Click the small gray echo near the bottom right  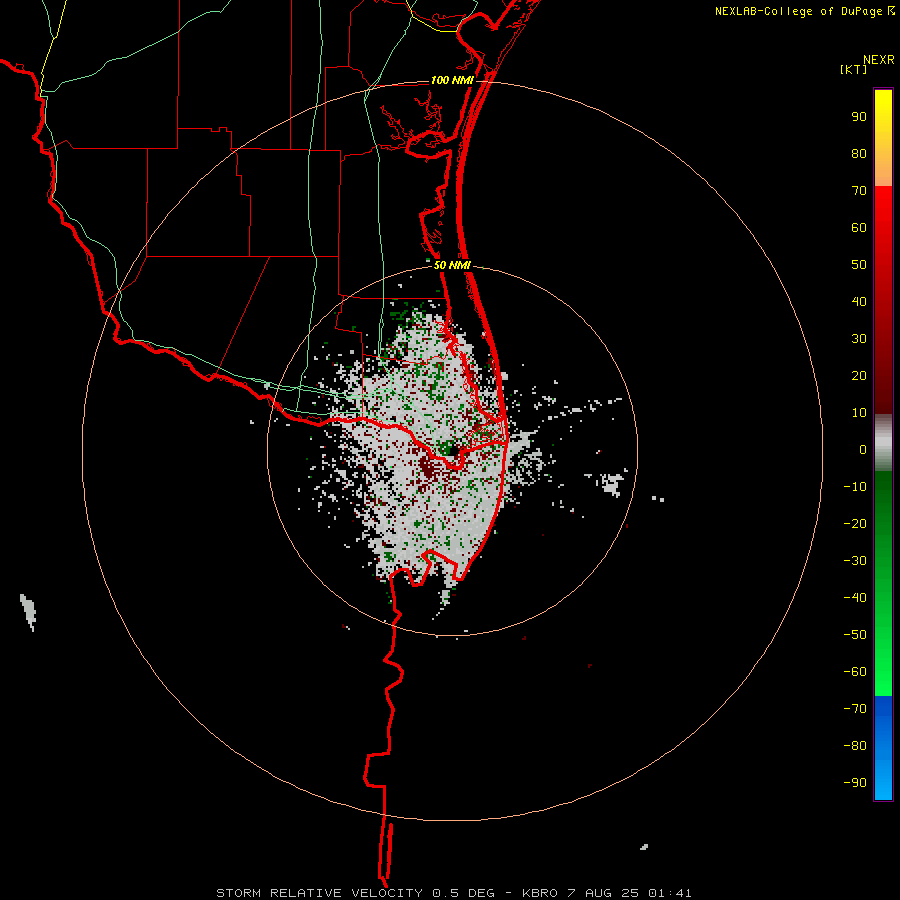(x=644, y=847)
